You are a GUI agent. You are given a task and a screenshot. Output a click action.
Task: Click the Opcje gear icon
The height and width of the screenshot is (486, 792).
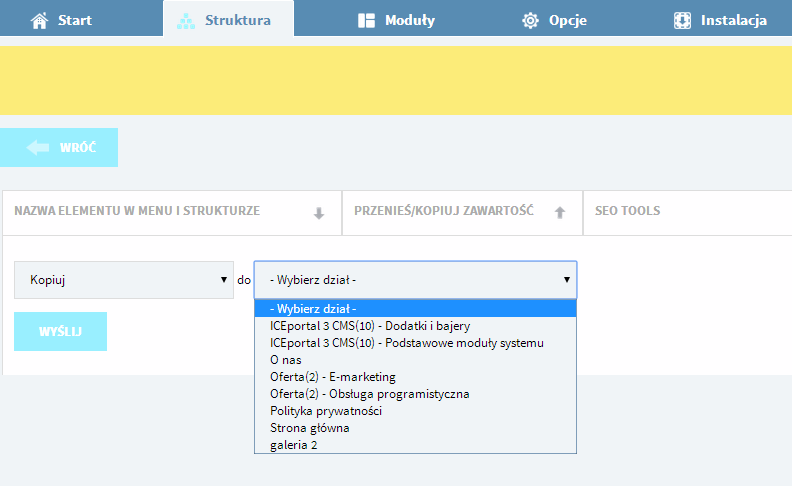(530, 21)
